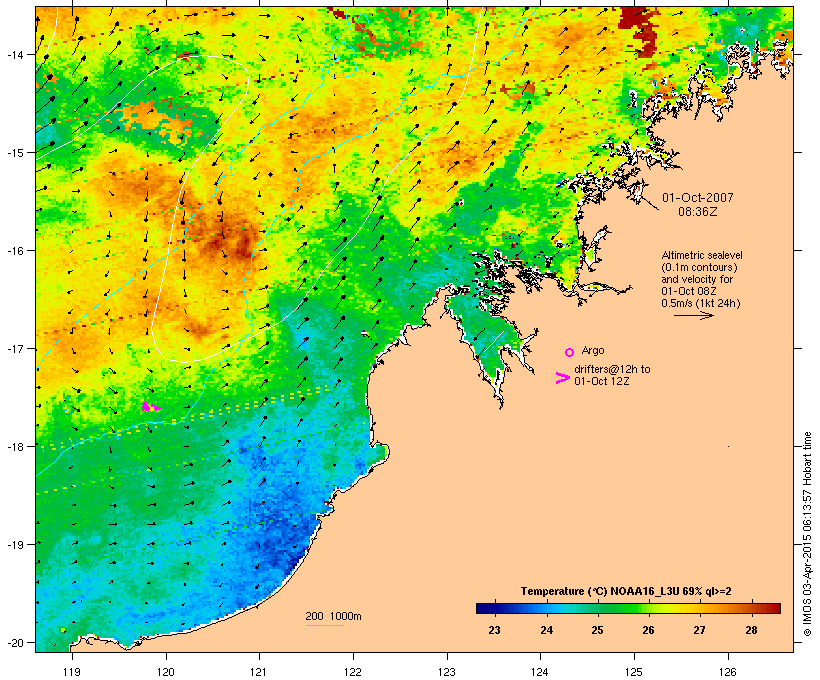820x680 pixels.
Task: Click the latitude axis label -14
Action: tap(14, 54)
